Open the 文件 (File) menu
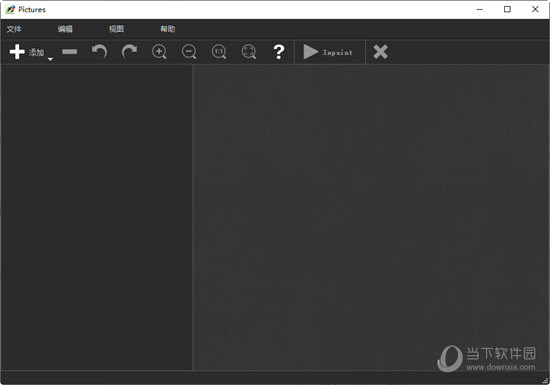 (x=14, y=29)
